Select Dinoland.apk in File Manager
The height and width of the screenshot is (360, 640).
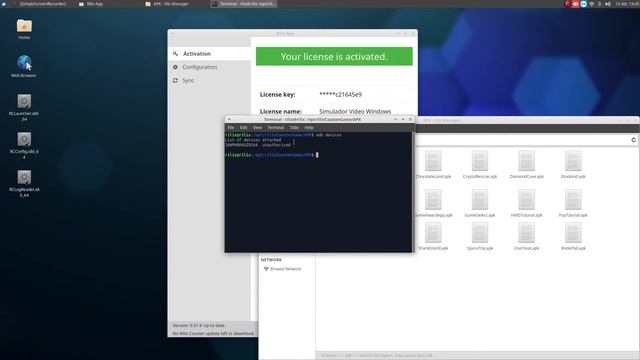[573, 165]
